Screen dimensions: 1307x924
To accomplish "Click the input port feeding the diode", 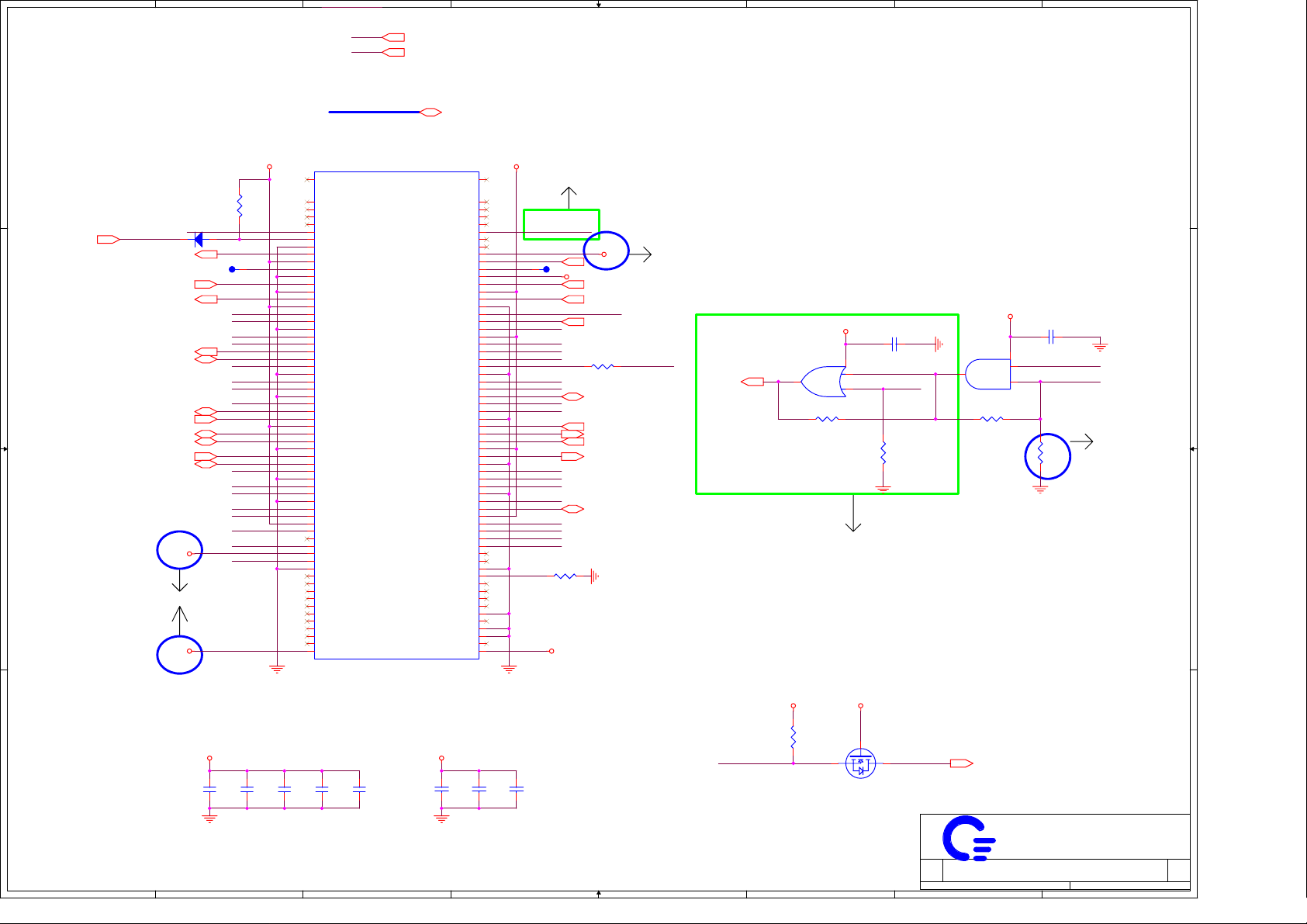I will pos(109,240).
